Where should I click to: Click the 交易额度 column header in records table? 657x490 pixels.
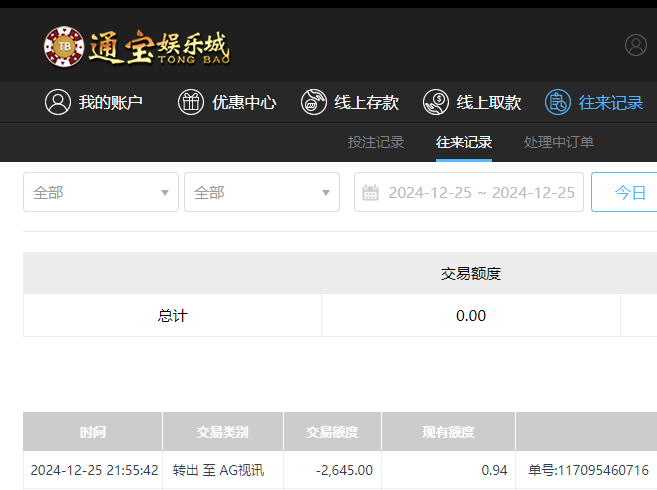tap(332, 431)
